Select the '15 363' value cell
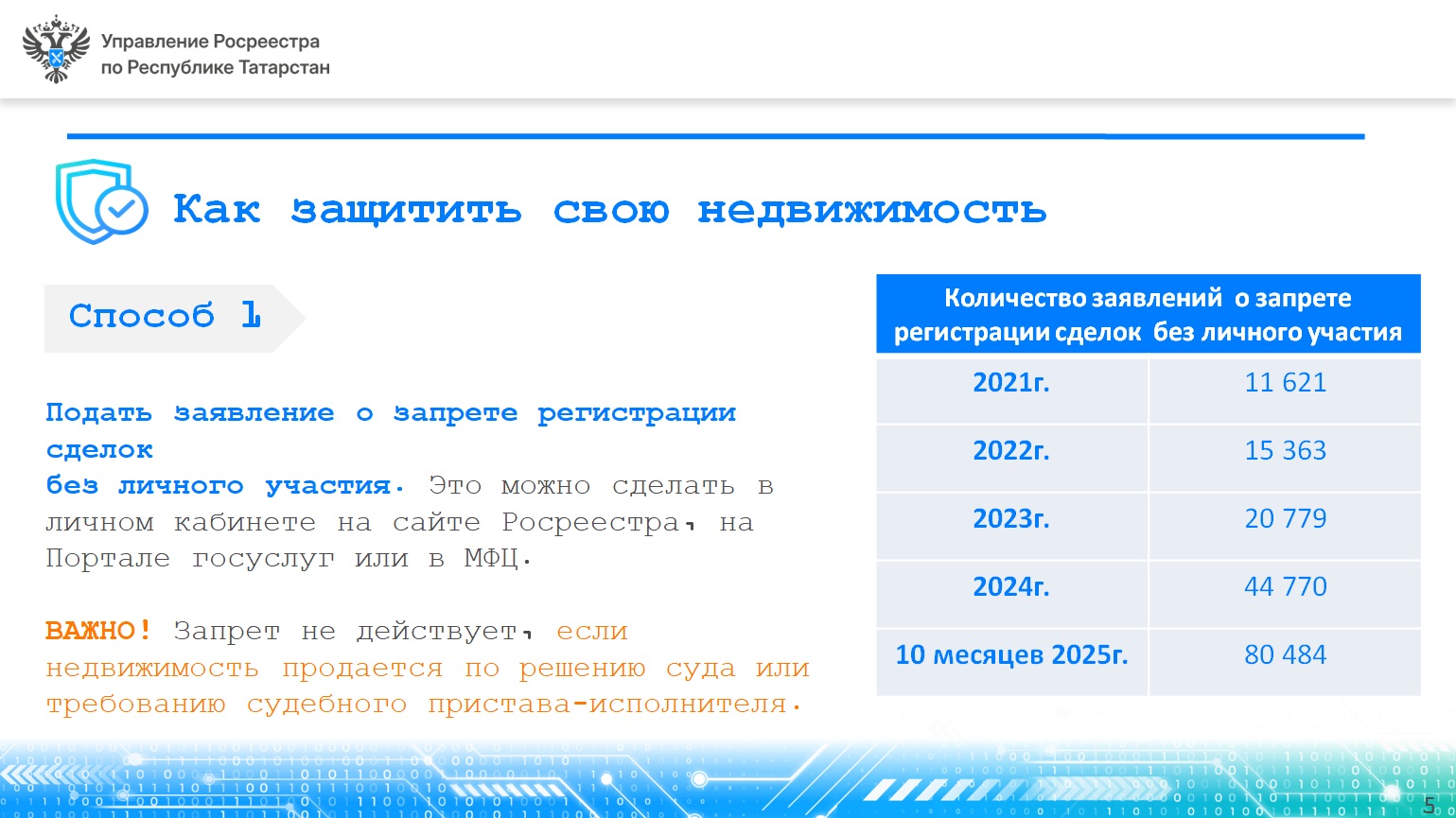The height and width of the screenshot is (818, 1456). pos(1285,451)
